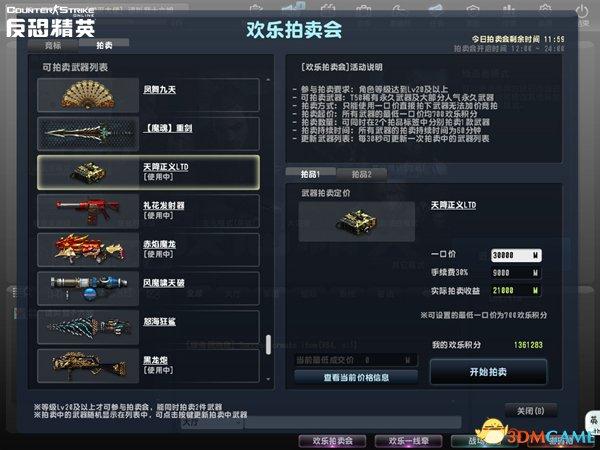
Task: Open 欢乐拍卖会 from the bottom bar
Action: click(x=332, y=441)
